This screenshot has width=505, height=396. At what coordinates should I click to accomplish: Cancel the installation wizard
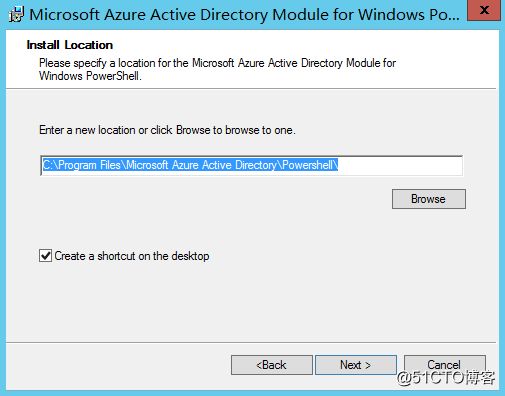[x=444, y=365]
